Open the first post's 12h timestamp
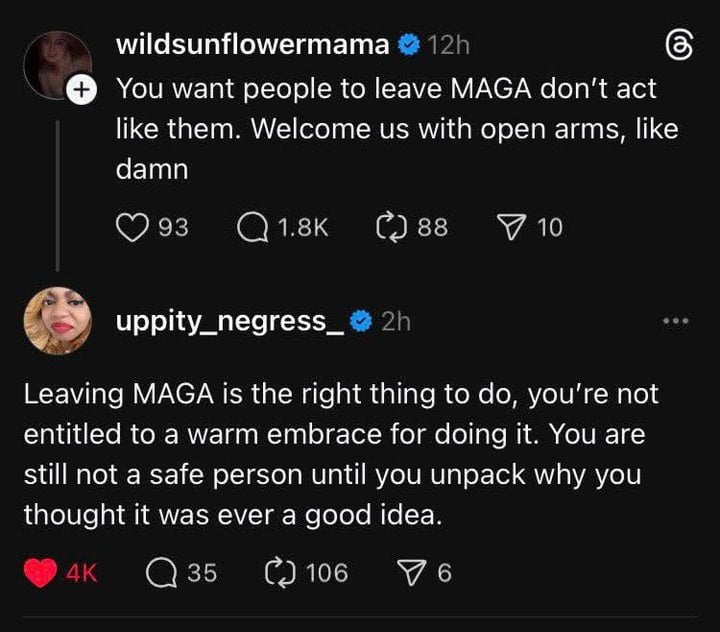Image resolution: width=720 pixels, height=632 pixels. coord(448,44)
